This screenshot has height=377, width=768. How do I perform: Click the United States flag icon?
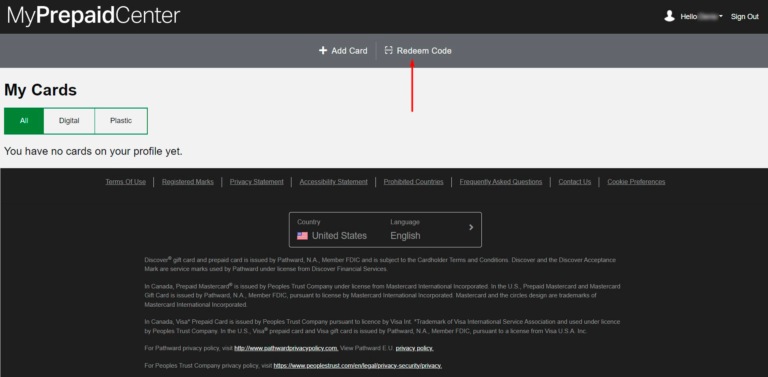[x=302, y=236]
